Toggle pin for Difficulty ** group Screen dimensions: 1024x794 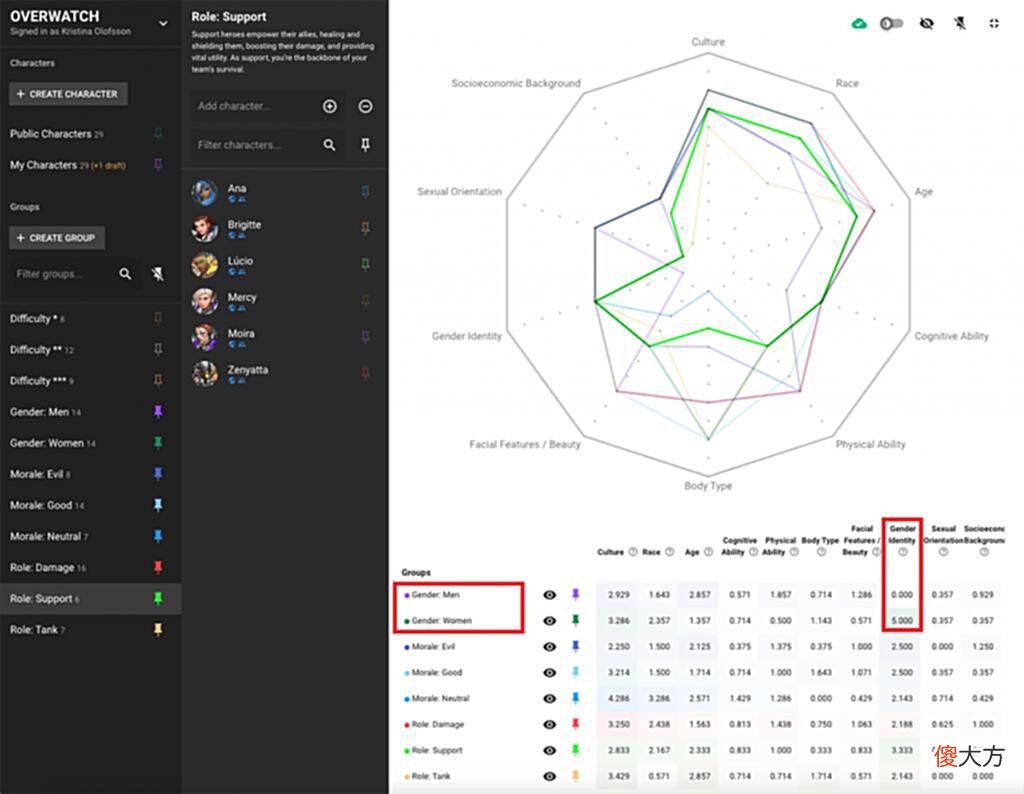point(157,349)
